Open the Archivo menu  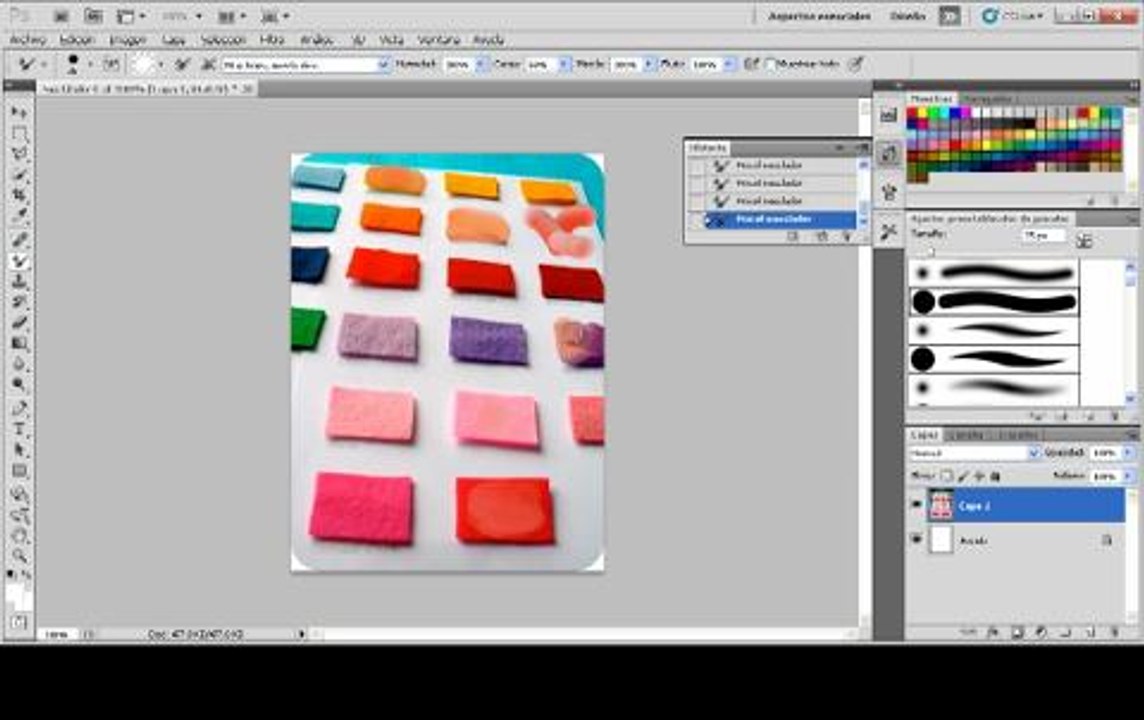click(x=28, y=39)
